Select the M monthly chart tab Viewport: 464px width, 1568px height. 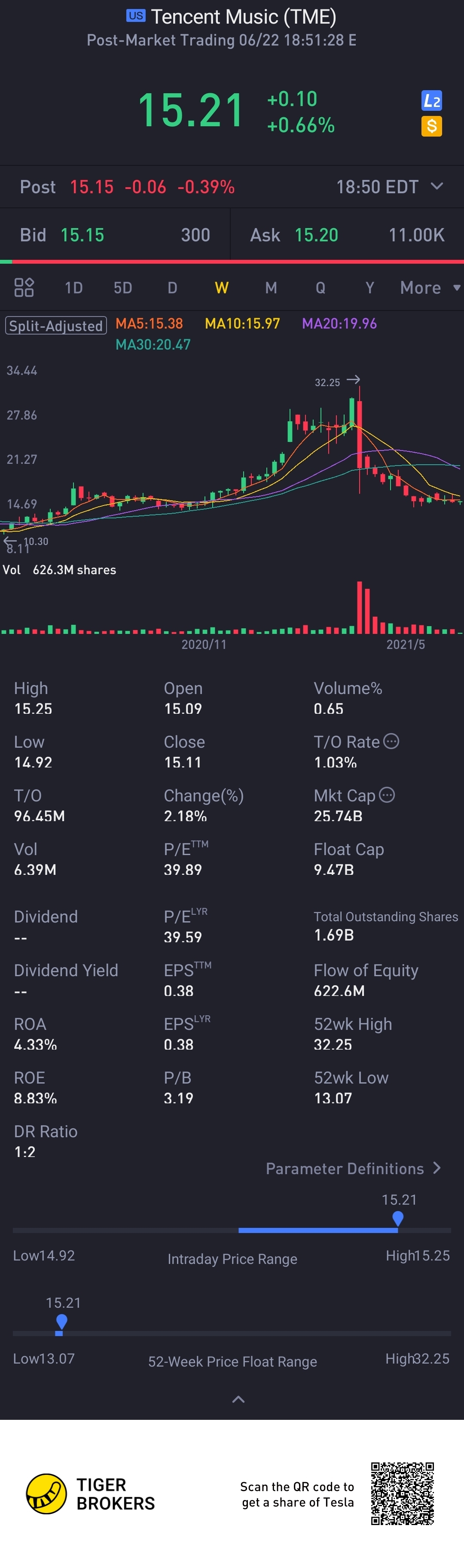pos(271,287)
